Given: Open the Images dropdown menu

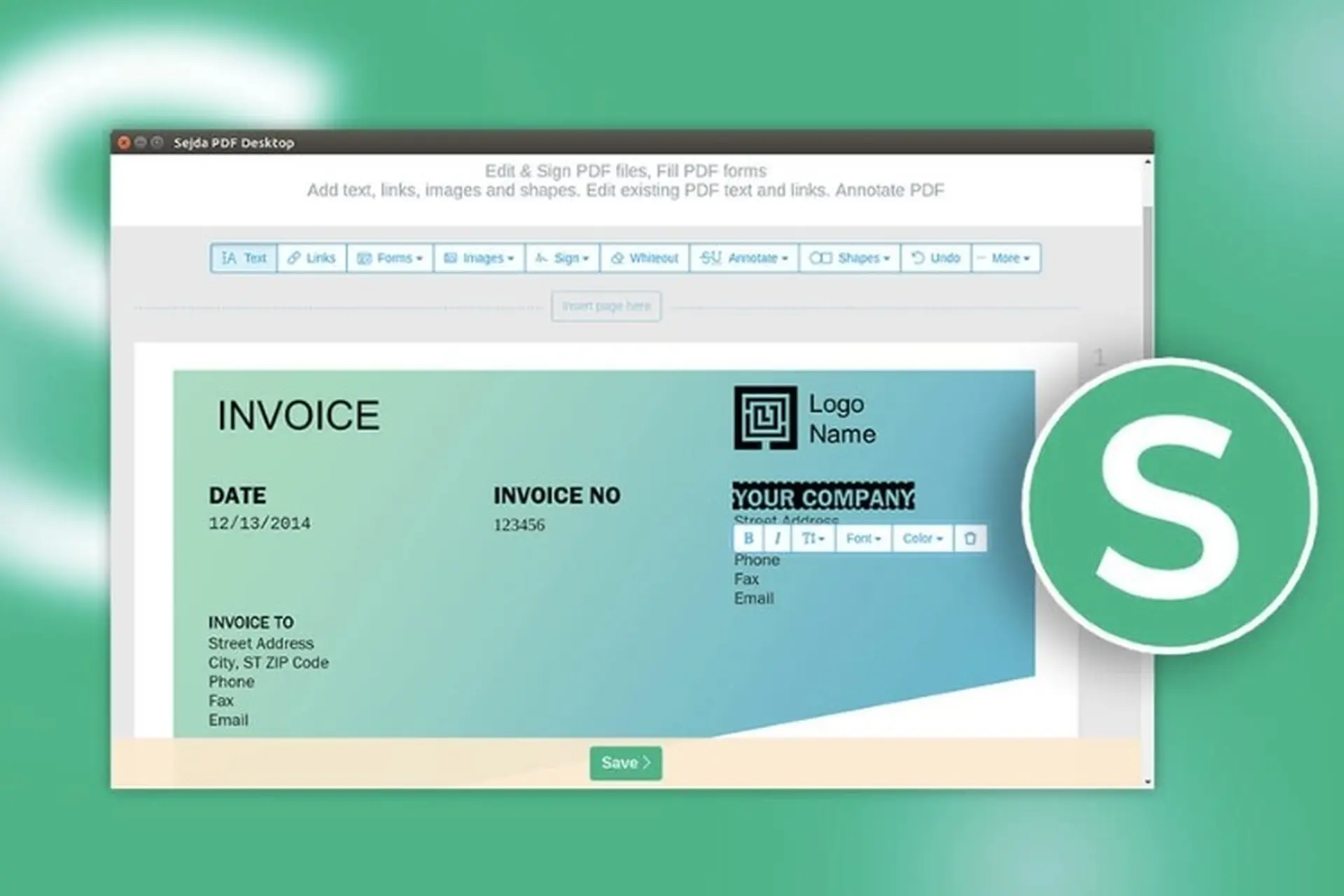Looking at the screenshot, I should pos(479,258).
